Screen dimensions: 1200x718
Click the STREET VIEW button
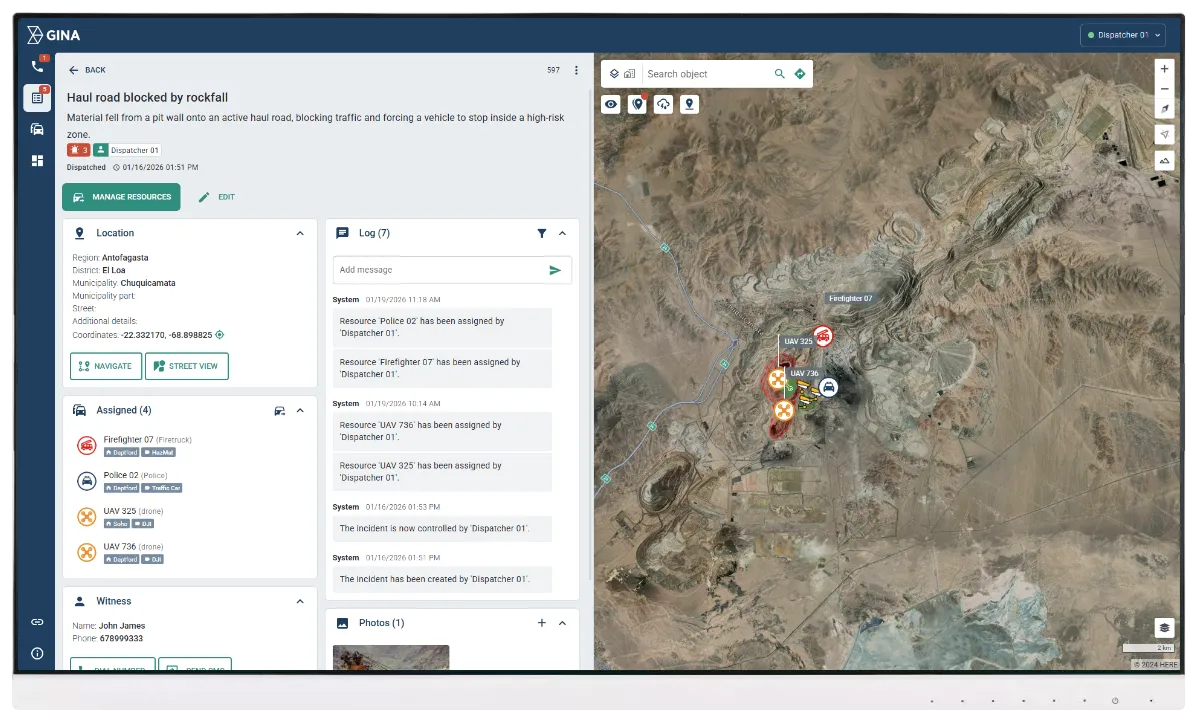(186, 366)
